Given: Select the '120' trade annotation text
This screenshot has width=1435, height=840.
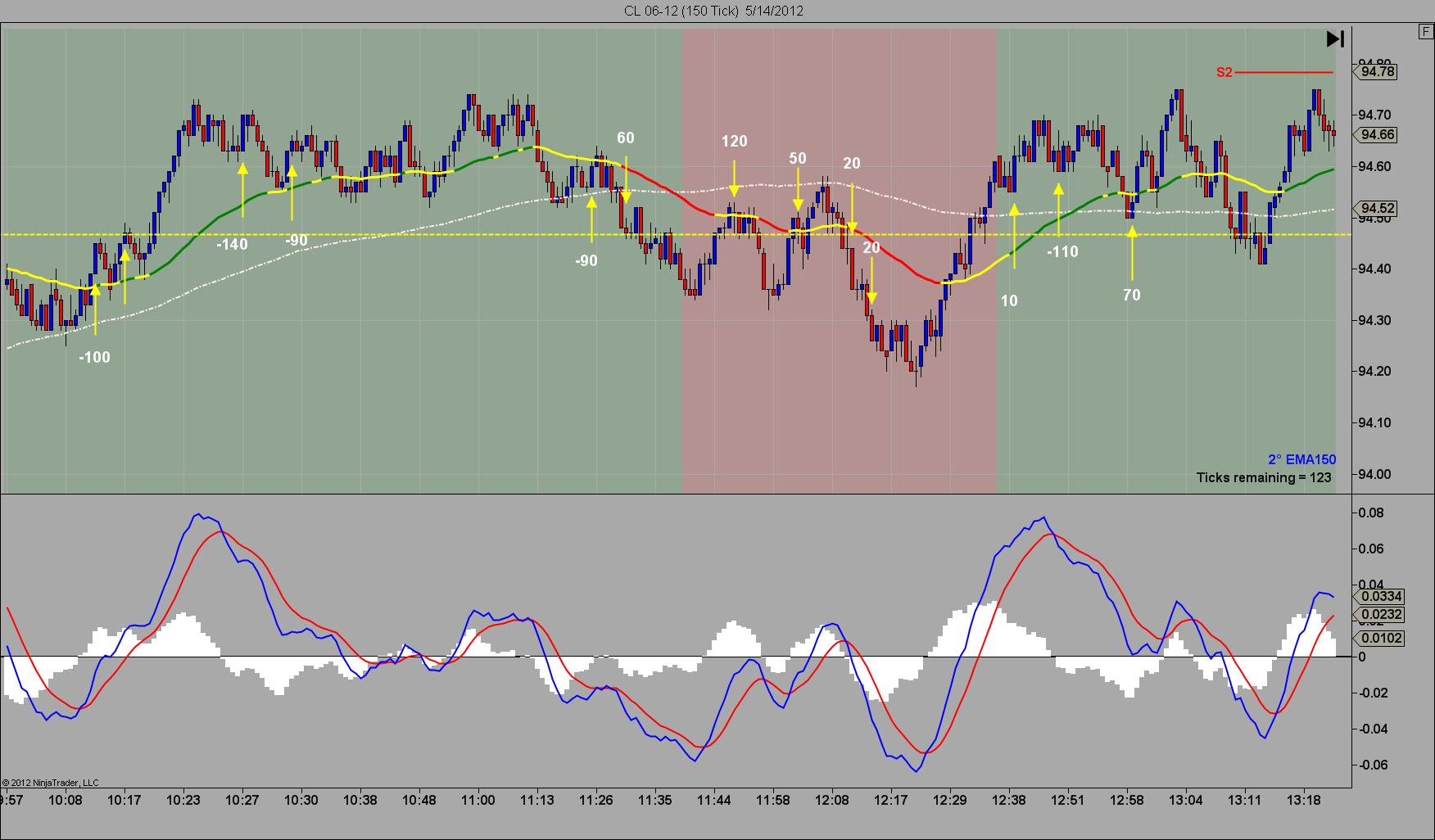Looking at the screenshot, I should click(734, 141).
